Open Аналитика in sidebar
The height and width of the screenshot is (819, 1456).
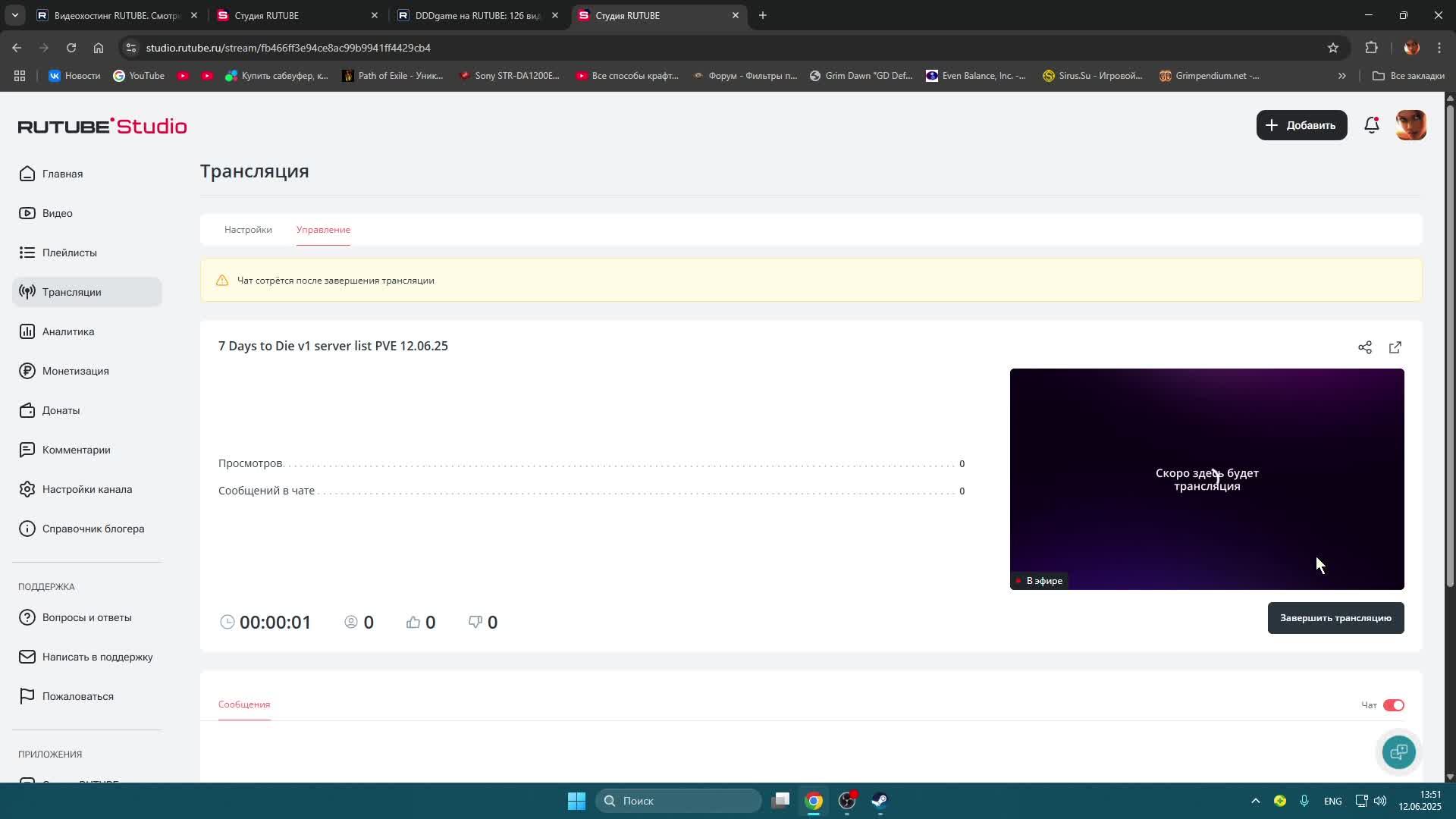click(x=68, y=331)
